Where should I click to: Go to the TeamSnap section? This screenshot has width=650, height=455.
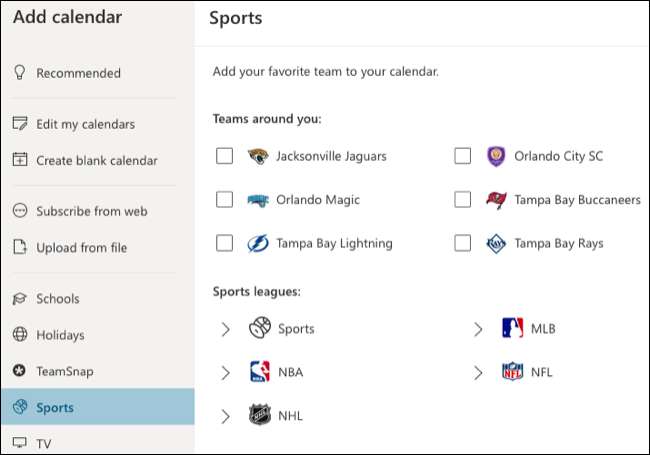pos(64,371)
